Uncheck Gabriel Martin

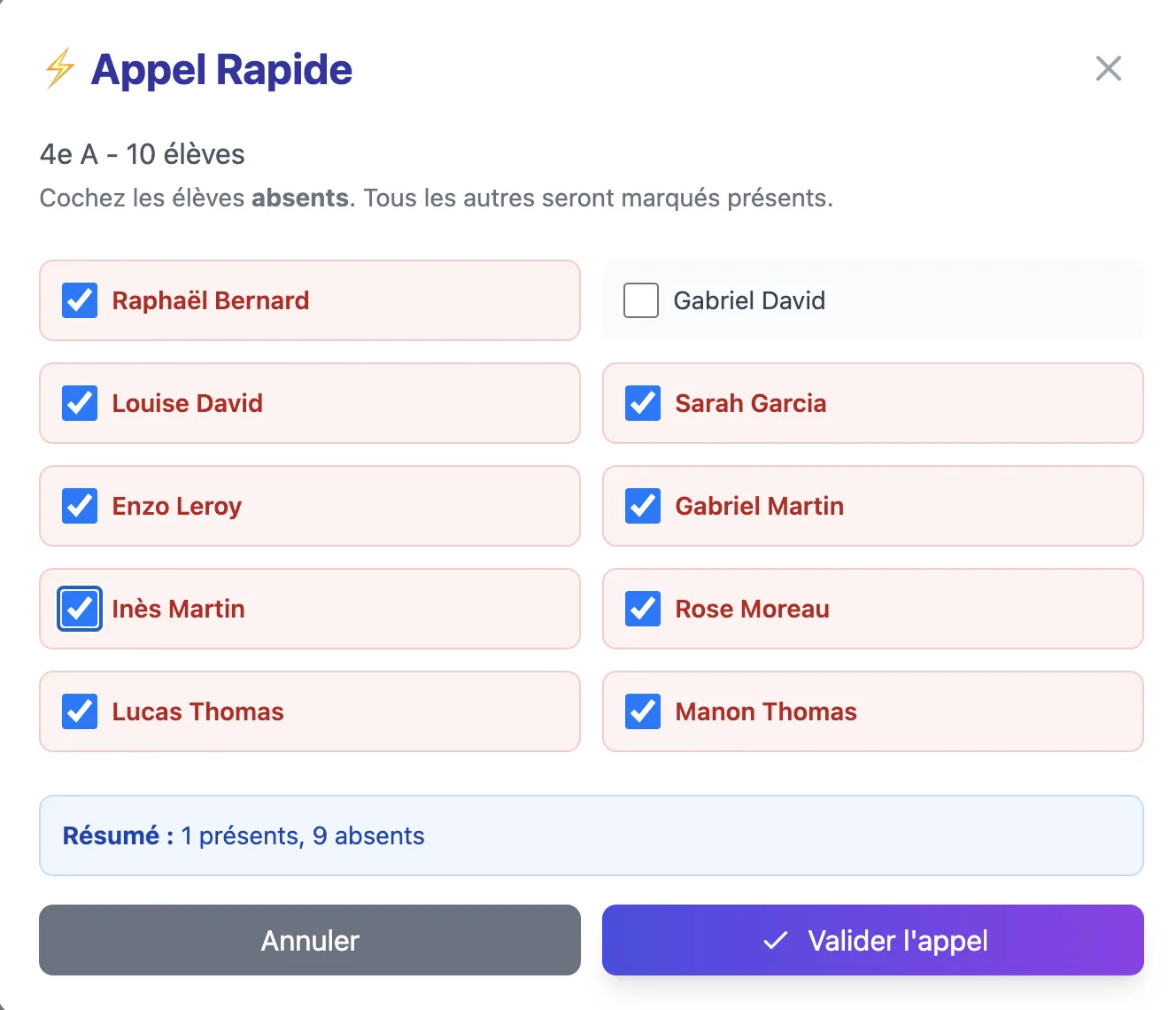(x=642, y=506)
